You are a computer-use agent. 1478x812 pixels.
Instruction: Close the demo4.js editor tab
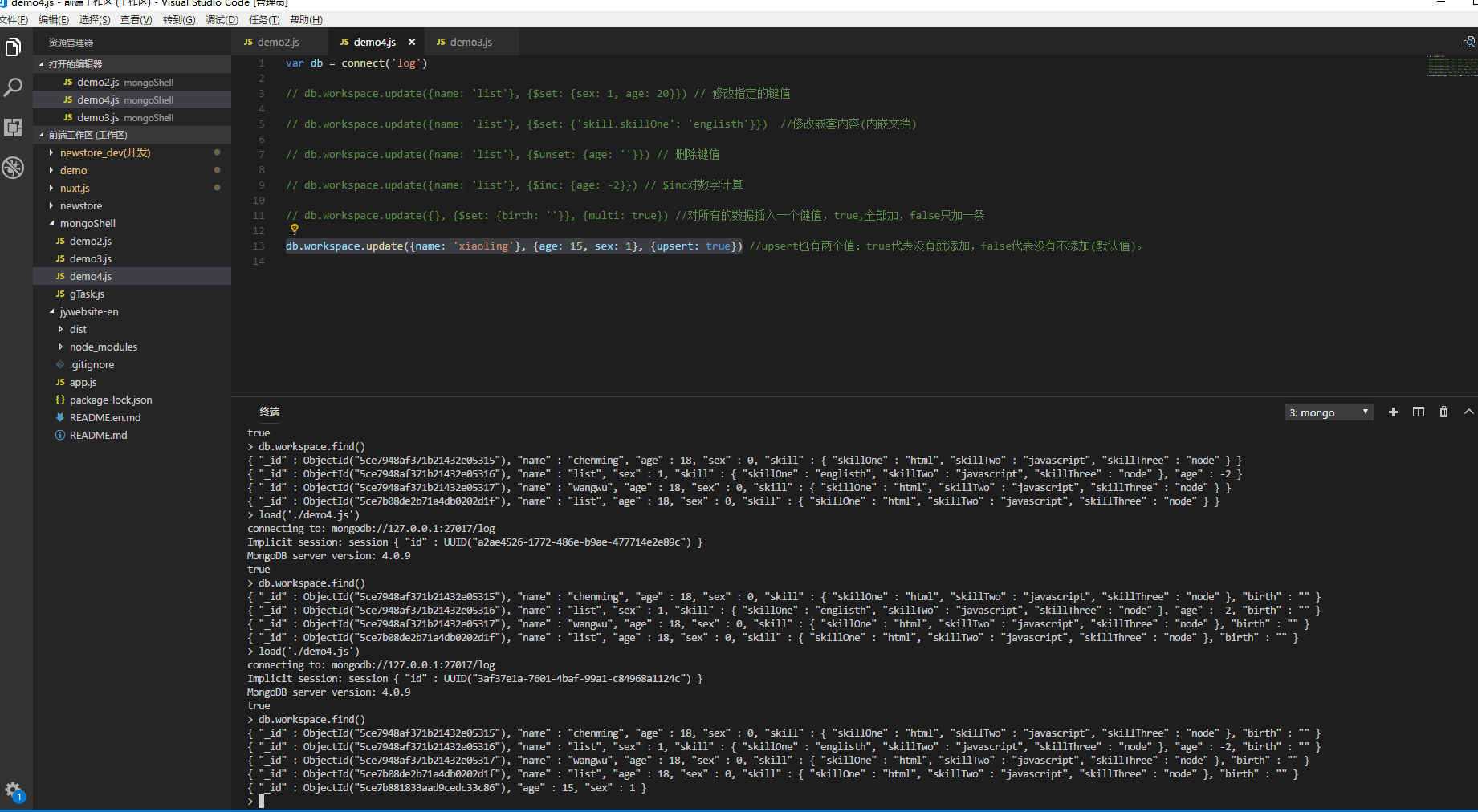tap(412, 43)
